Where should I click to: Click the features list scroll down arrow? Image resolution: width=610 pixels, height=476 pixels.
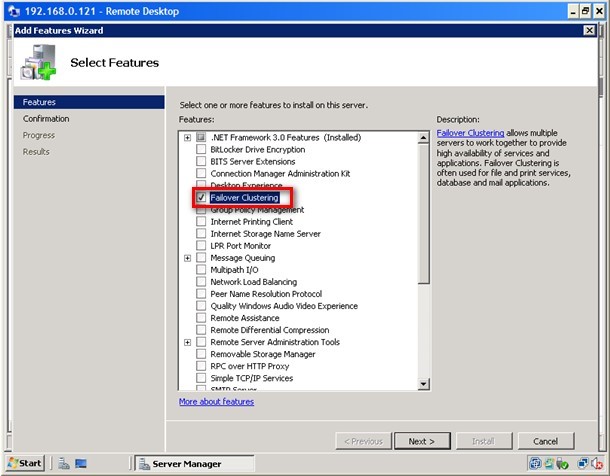click(423, 384)
